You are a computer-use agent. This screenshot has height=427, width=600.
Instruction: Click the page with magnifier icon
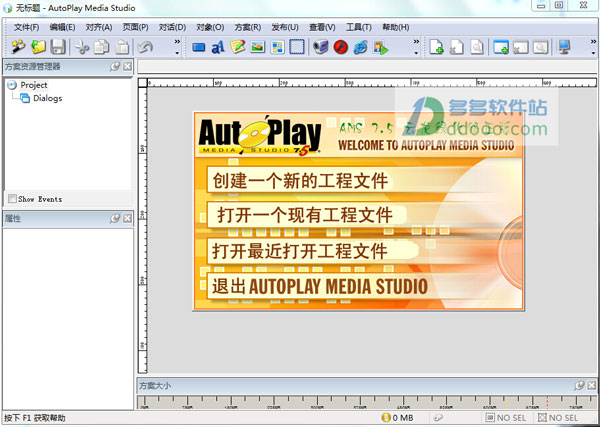[477, 47]
